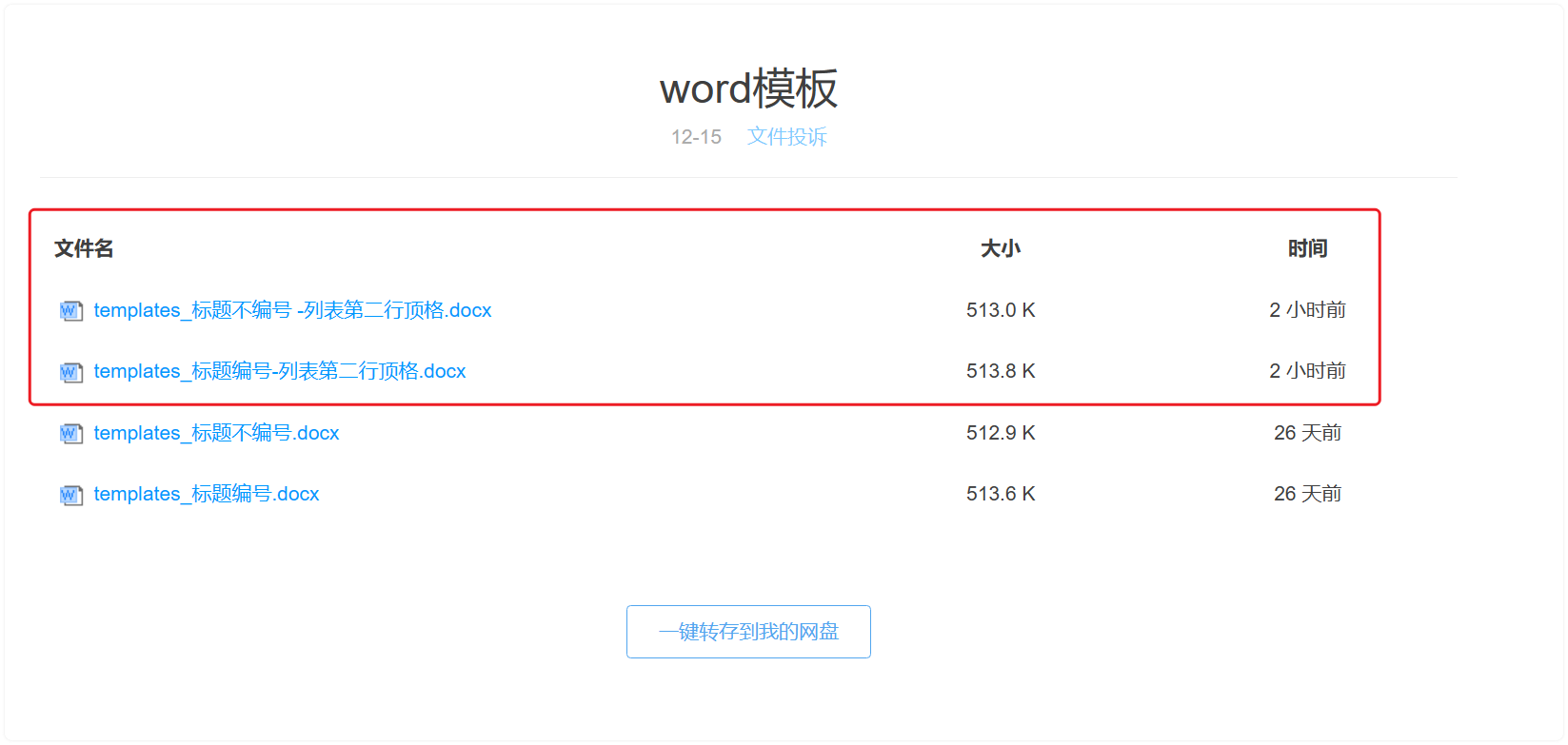
Task: Click 2 小时前 for templates_标题不编号 -列表第二行顶格.docx
Action: click(1307, 310)
